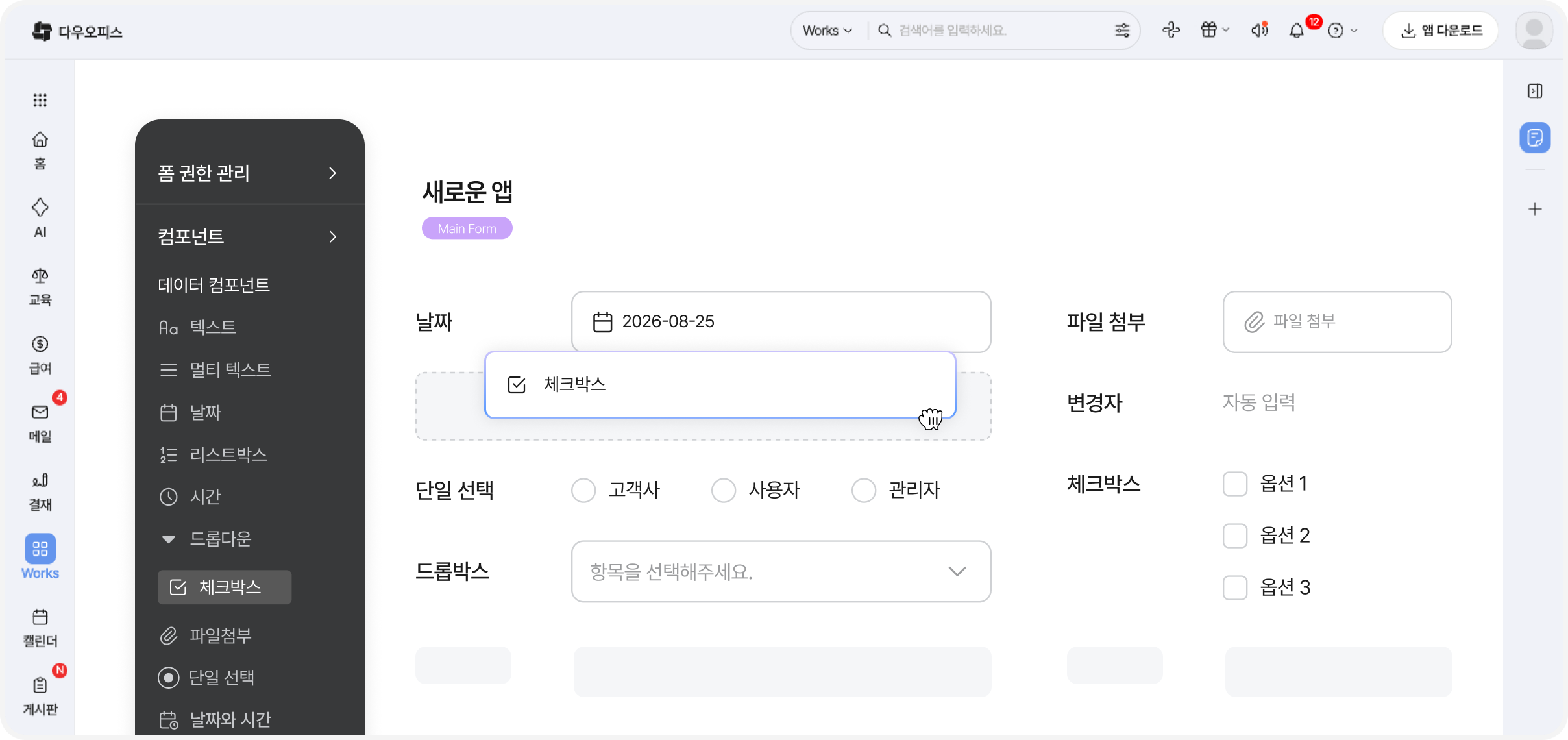The height and width of the screenshot is (740, 1568).
Task: Open the help question mark menu
Action: pyautogui.click(x=1343, y=31)
